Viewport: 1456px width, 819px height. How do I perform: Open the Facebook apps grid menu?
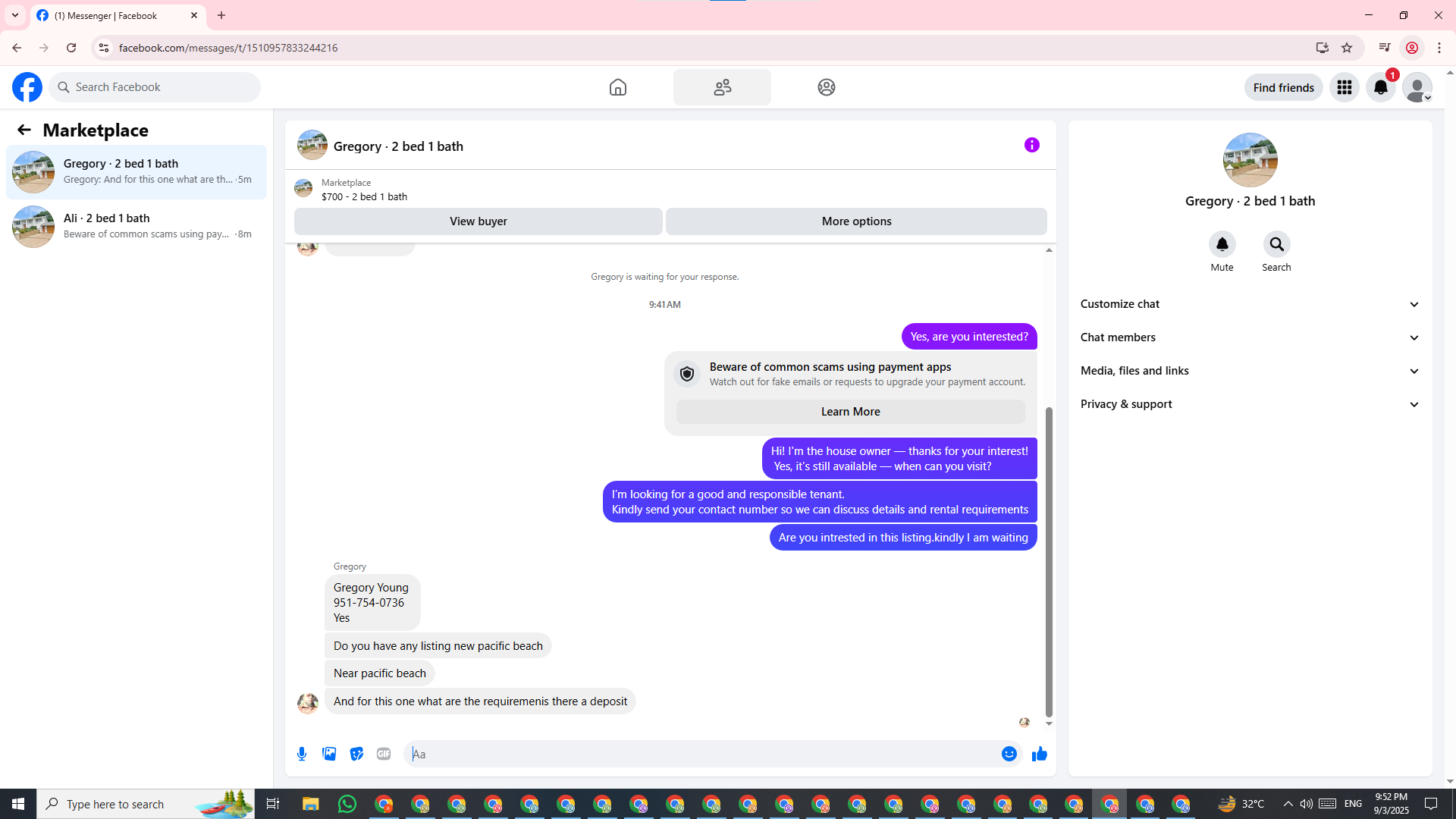[1345, 87]
